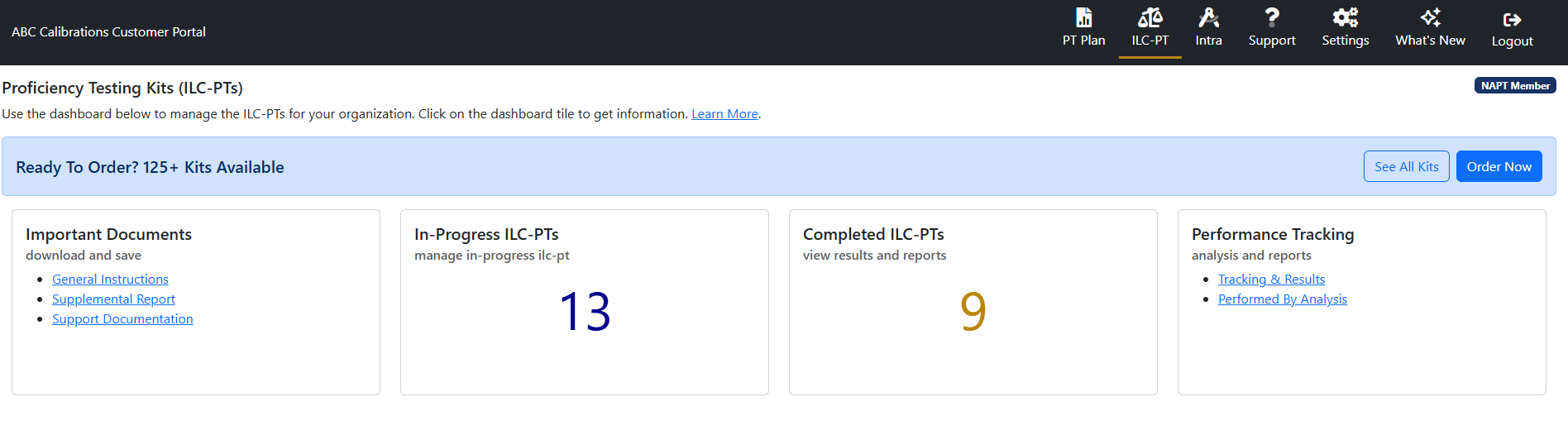Viewport: 1568px width, 421px height.
Task: Open the Support Documentation link
Action: coord(122,319)
